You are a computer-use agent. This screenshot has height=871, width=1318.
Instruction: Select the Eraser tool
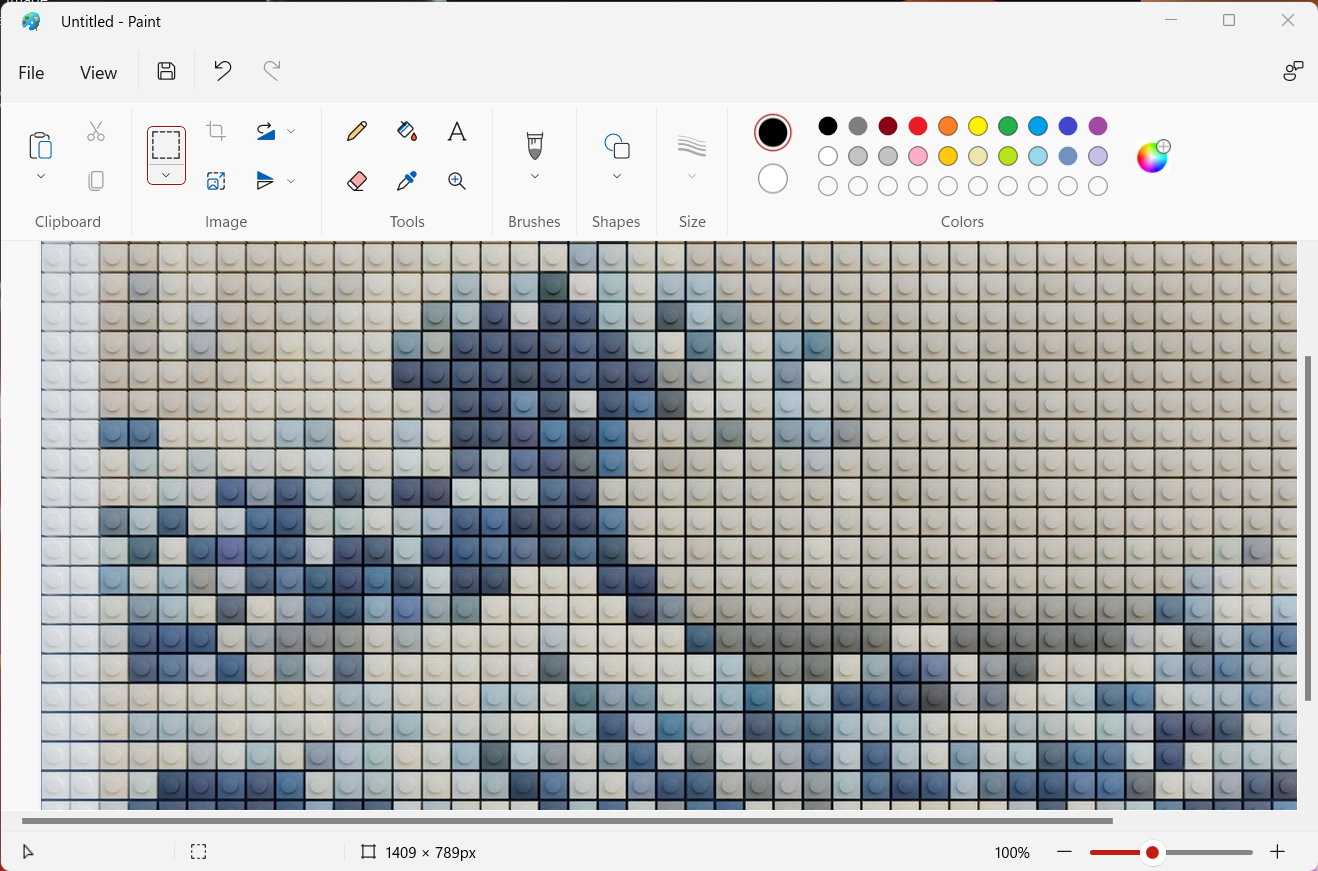click(356, 181)
